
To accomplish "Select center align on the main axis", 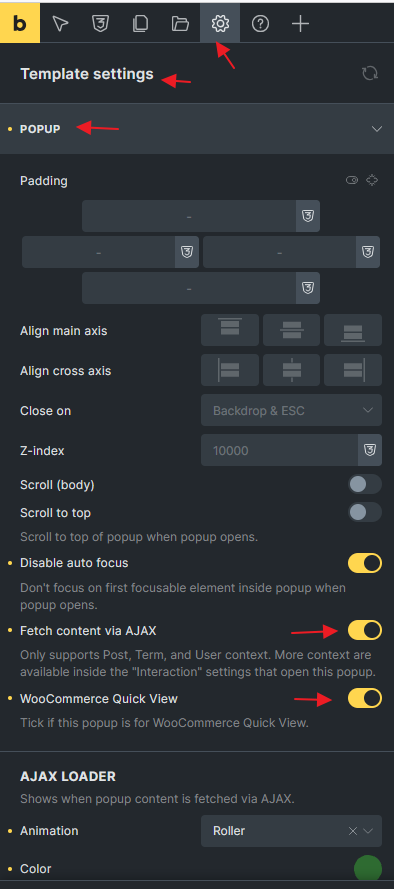I will pos(291,330).
